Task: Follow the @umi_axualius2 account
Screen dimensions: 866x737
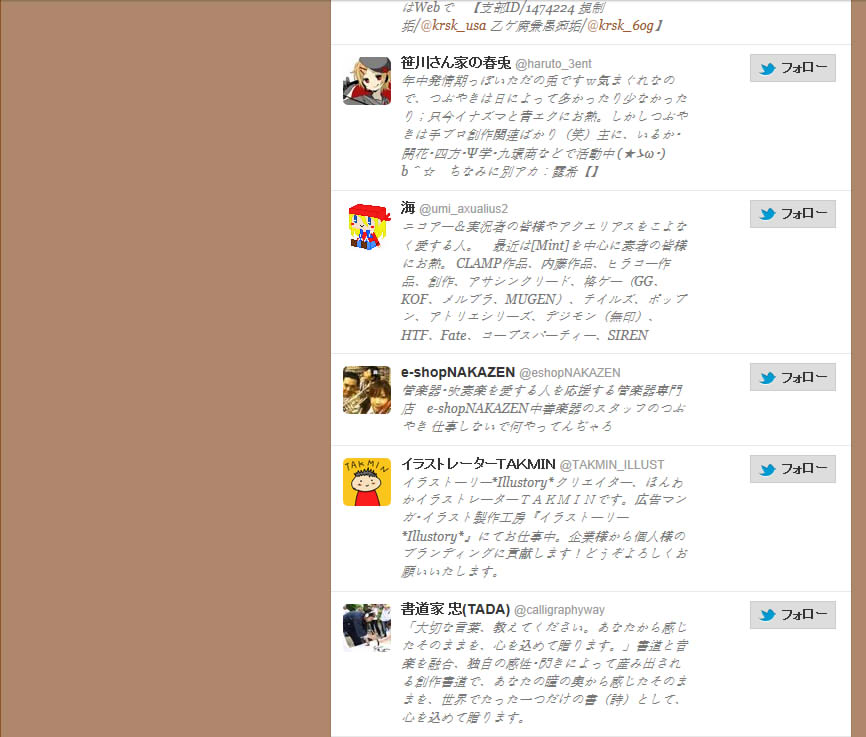Action: pos(793,214)
